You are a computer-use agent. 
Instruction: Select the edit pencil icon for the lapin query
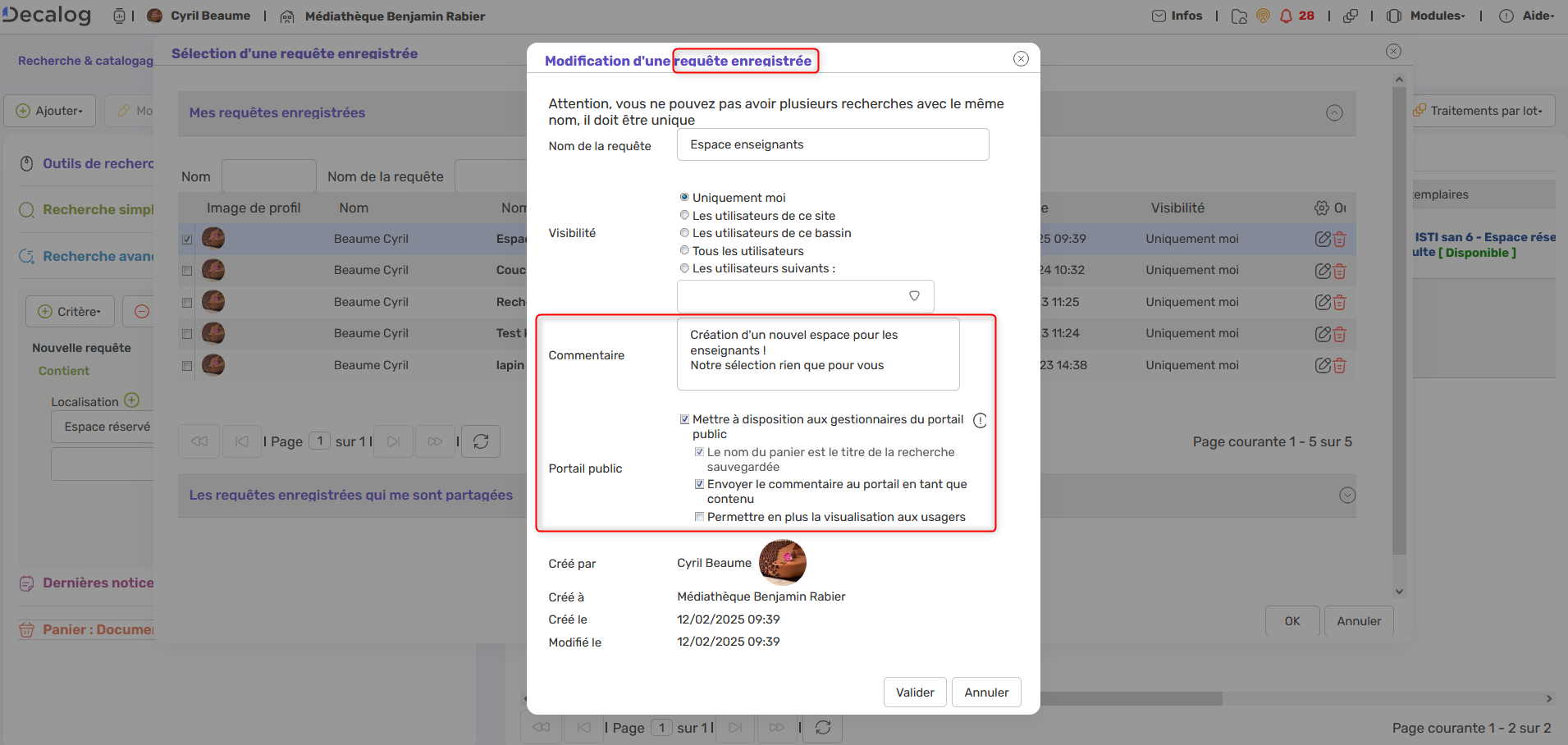(x=1323, y=365)
